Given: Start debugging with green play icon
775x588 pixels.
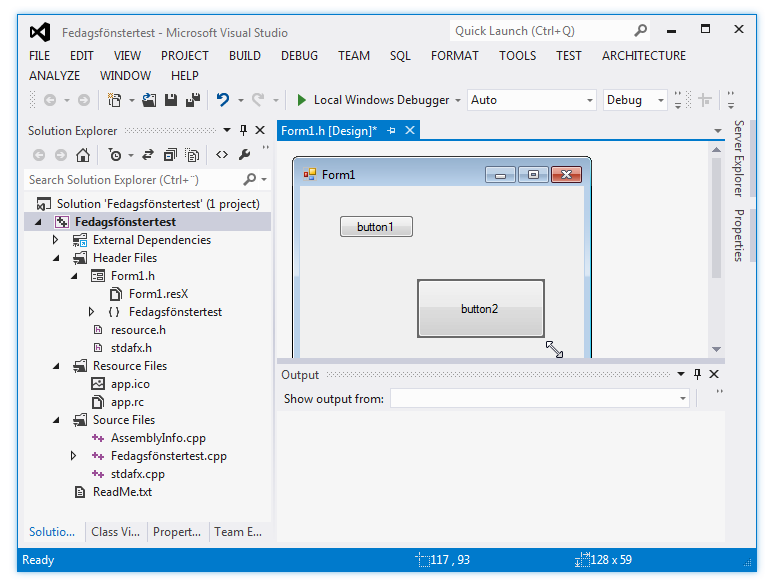Looking at the screenshot, I should click(301, 100).
